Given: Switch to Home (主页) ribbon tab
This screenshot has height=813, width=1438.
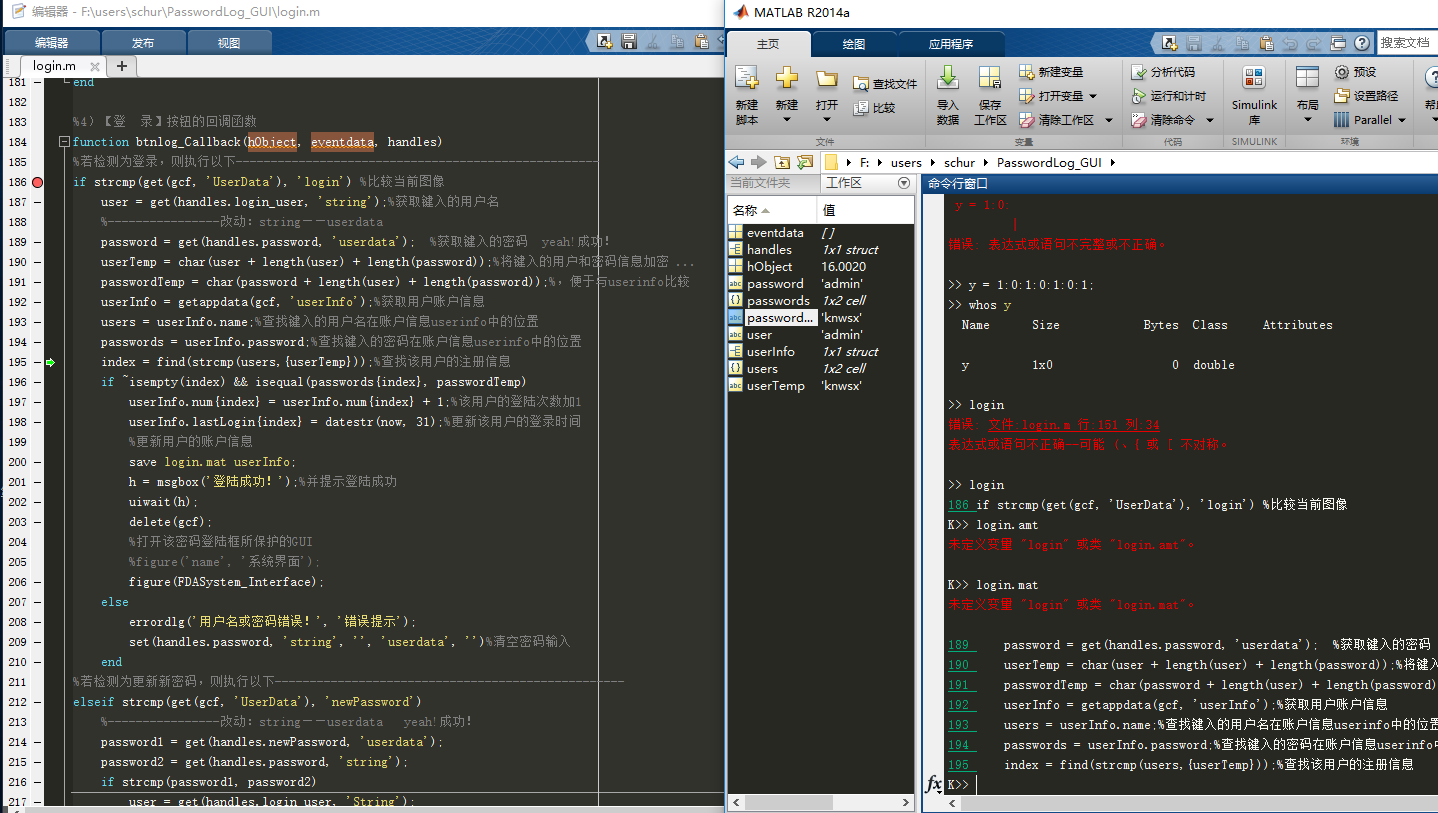Looking at the screenshot, I should tap(768, 44).
